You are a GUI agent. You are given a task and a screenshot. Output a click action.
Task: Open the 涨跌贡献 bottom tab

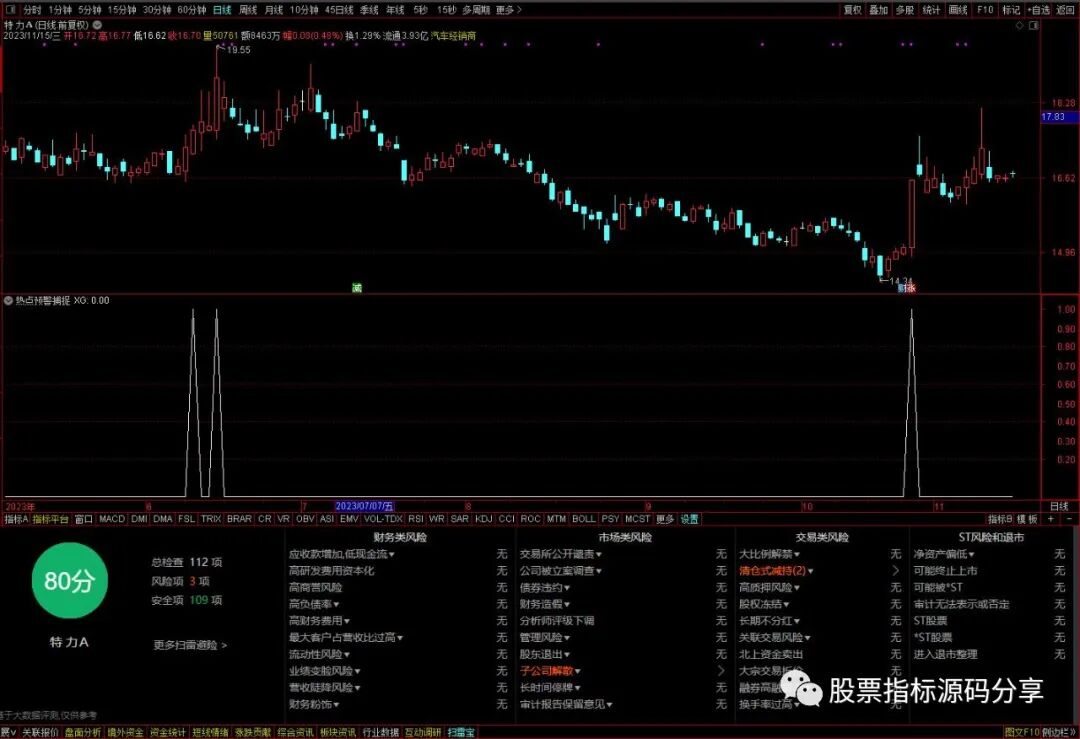(x=253, y=732)
